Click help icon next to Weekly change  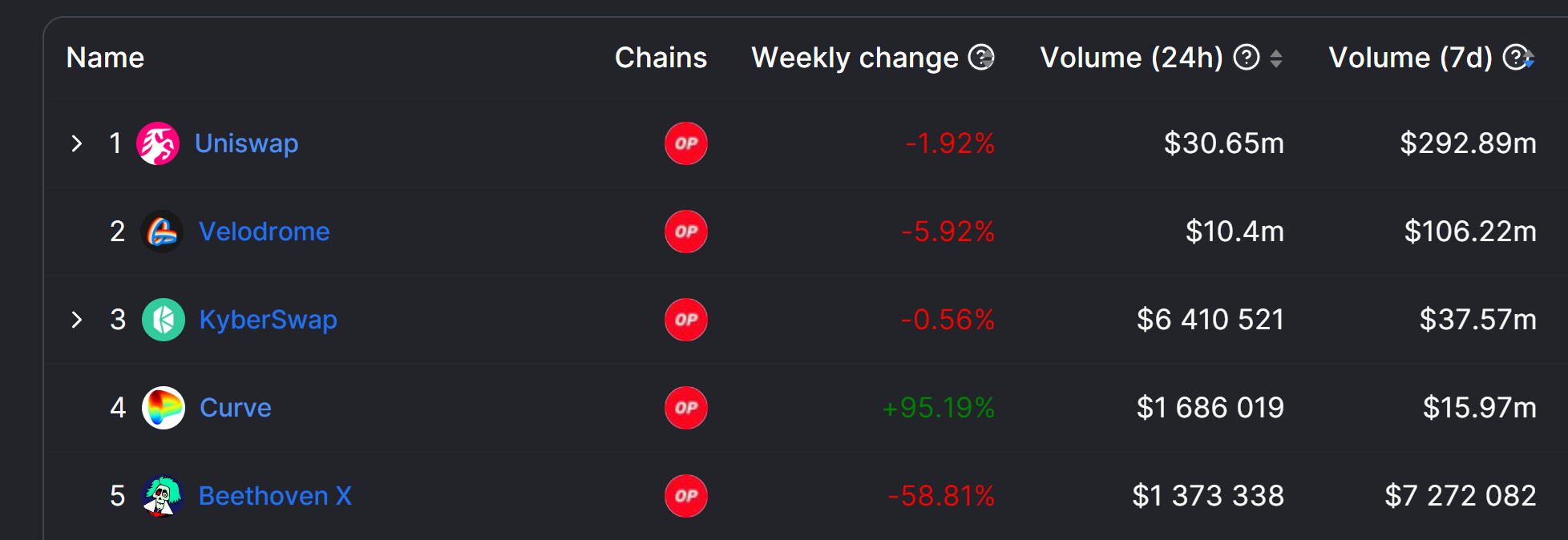981,58
